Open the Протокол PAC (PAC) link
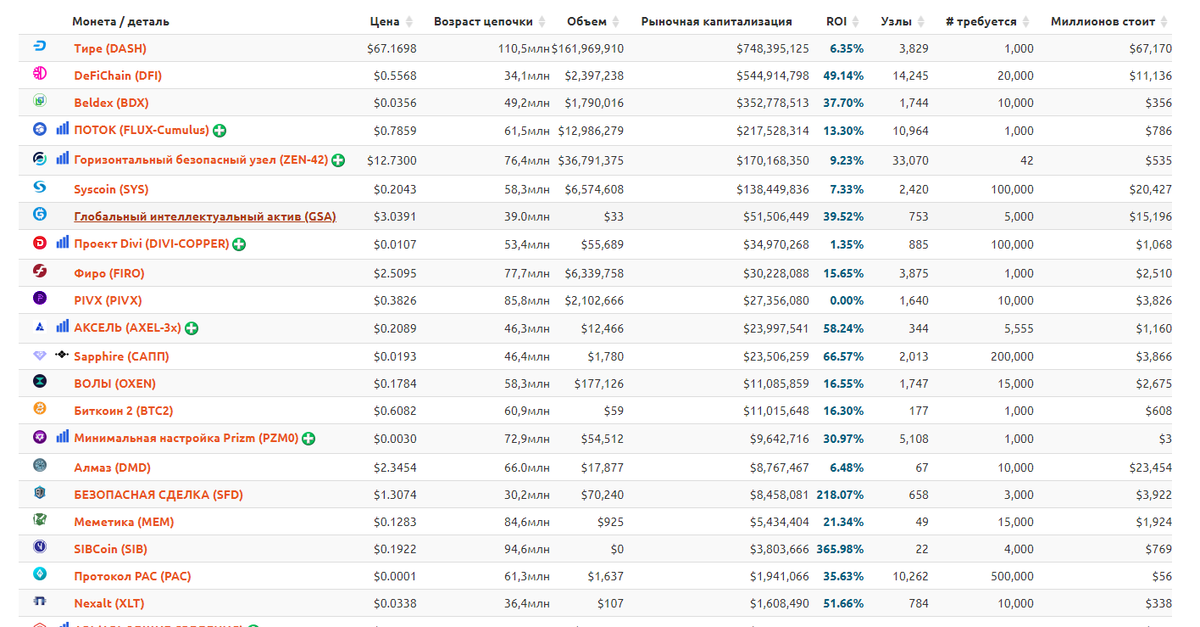The width and height of the screenshot is (1200, 627). pos(132,576)
